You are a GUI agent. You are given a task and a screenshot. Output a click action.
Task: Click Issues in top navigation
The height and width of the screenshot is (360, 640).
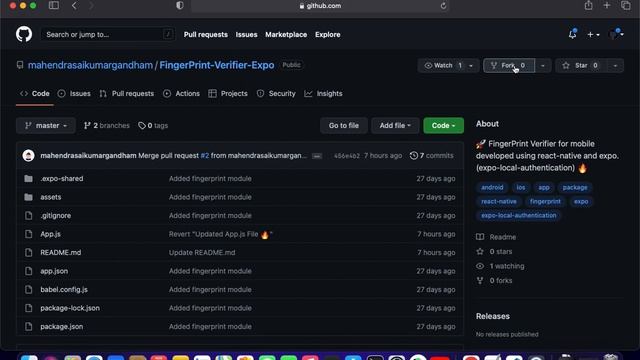click(247, 34)
